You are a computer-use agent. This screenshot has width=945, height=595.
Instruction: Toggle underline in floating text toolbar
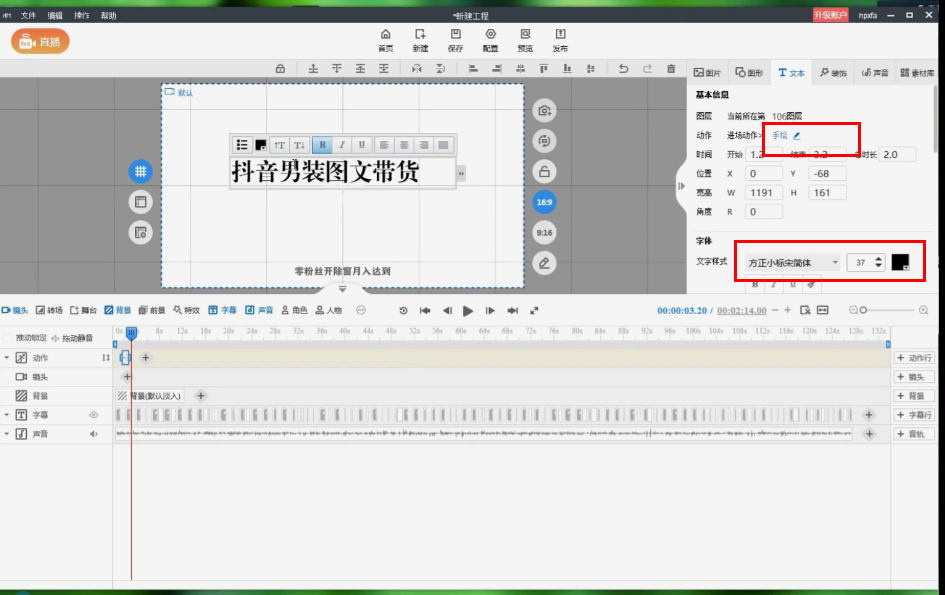362,145
